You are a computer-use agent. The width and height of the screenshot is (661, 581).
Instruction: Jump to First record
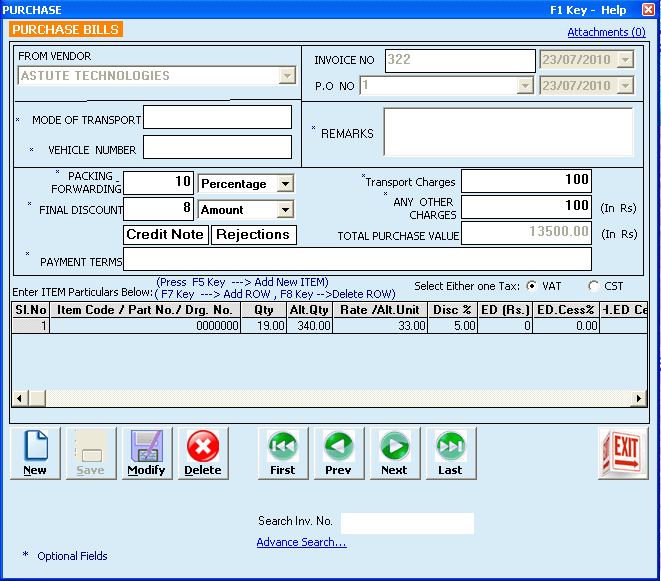pos(283,453)
